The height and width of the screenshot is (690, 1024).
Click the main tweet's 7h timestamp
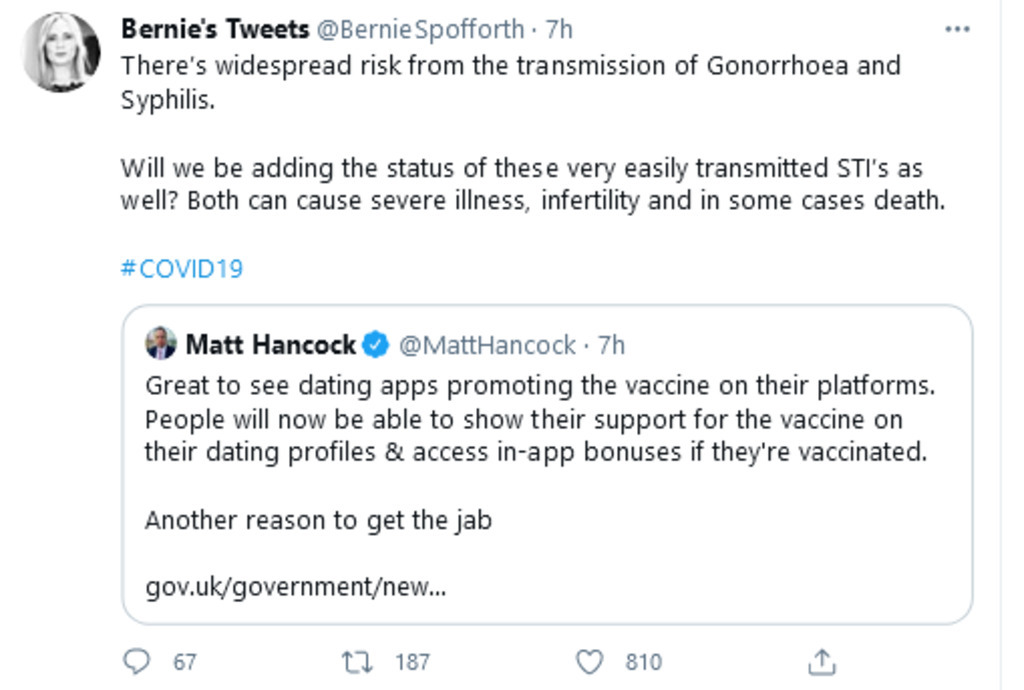click(558, 29)
